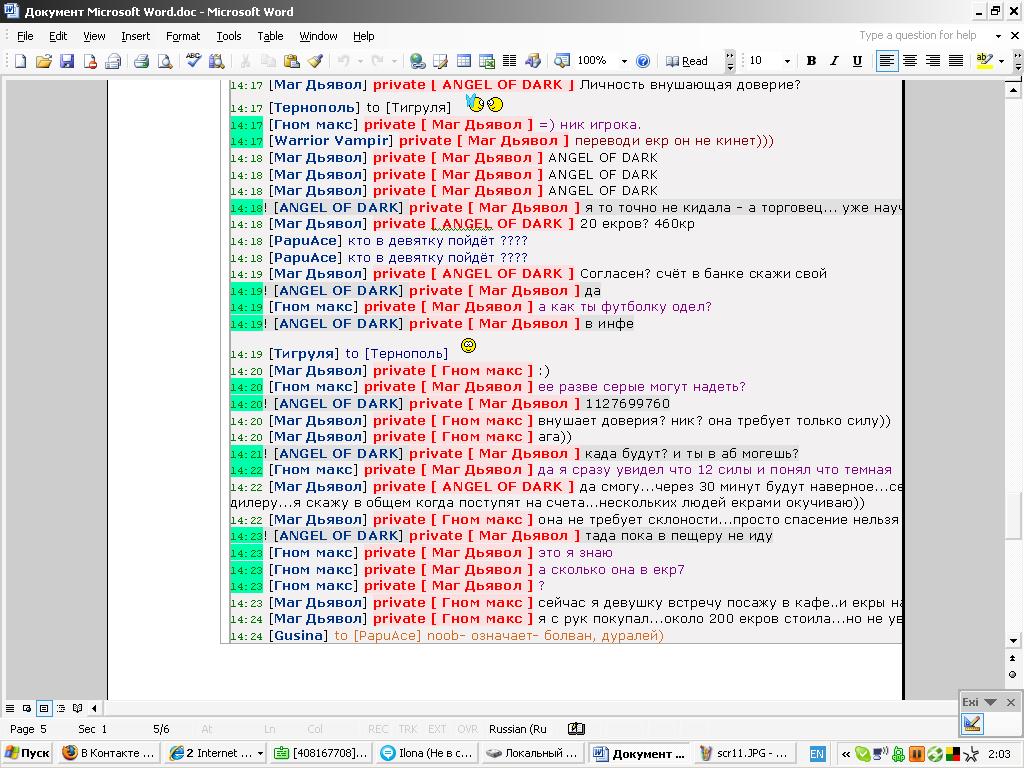Click the Read layout button
This screenshot has width=1024, height=768.
[687, 61]
